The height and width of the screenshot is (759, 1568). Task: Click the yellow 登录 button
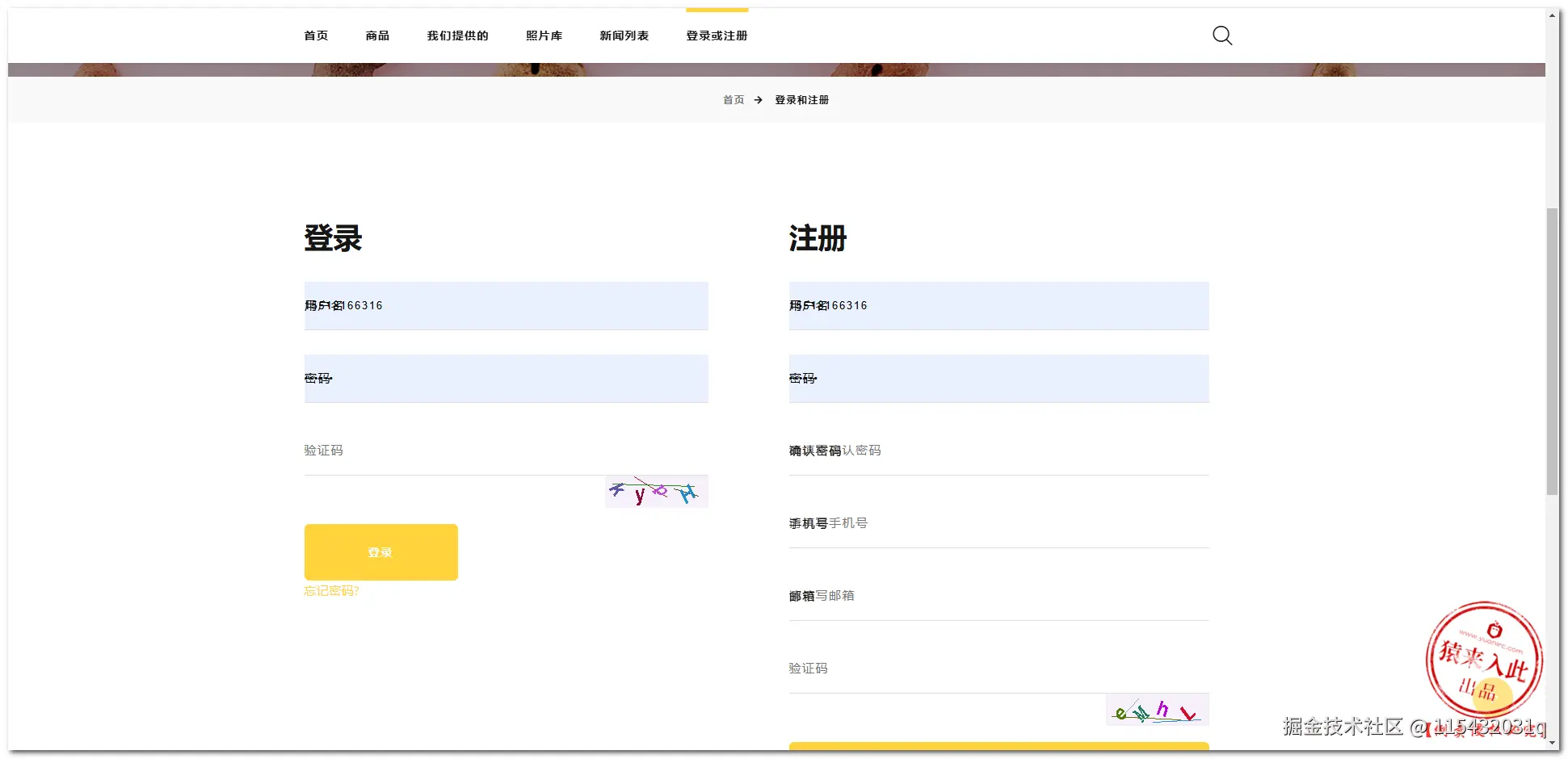(381, 552)
